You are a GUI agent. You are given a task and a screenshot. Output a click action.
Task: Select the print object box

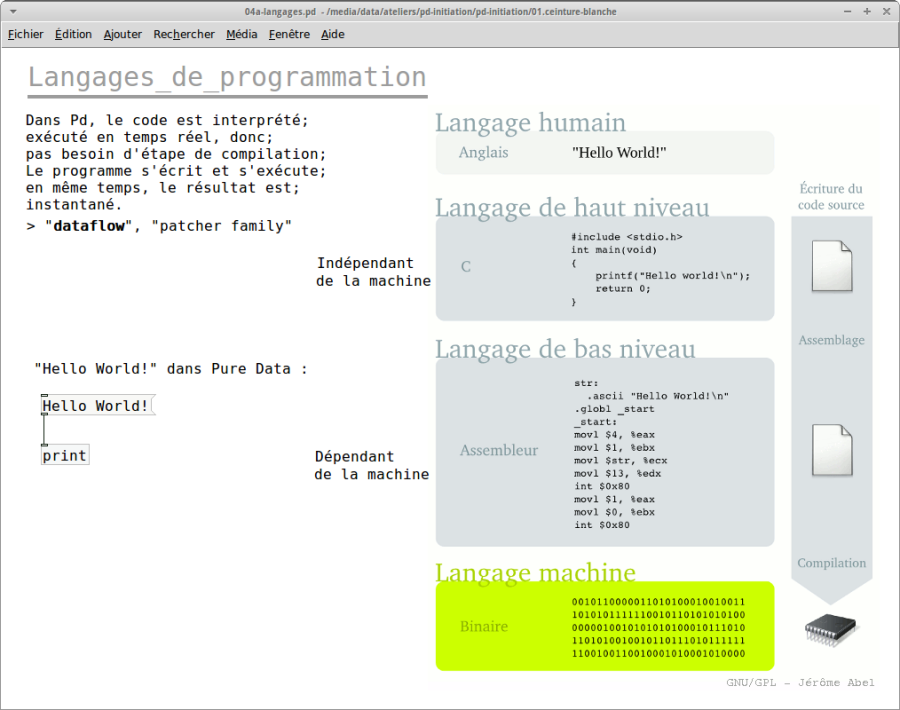pyautogui.click(x=64, y=456)
